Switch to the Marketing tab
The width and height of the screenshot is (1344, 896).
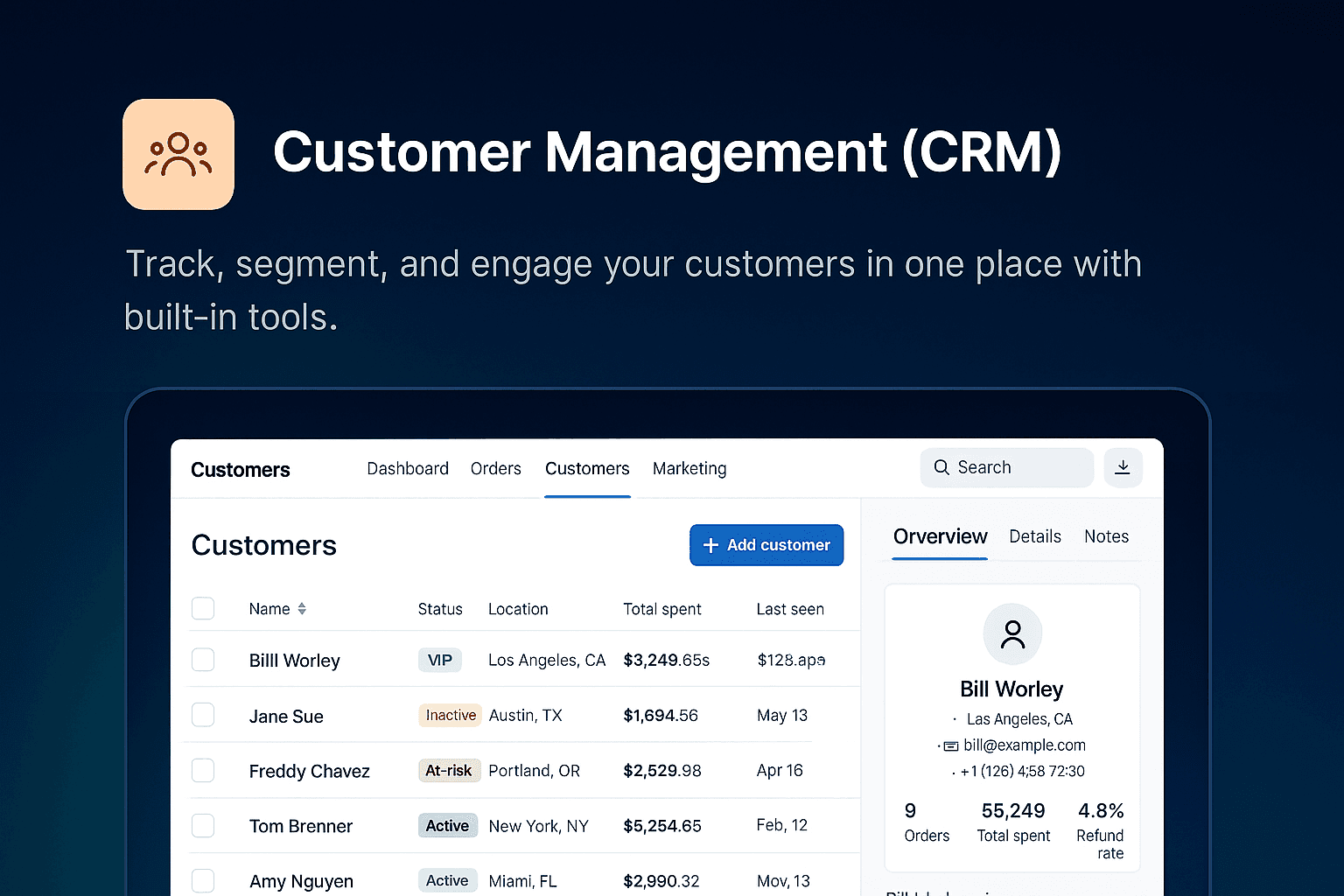[x=689, y=469]
